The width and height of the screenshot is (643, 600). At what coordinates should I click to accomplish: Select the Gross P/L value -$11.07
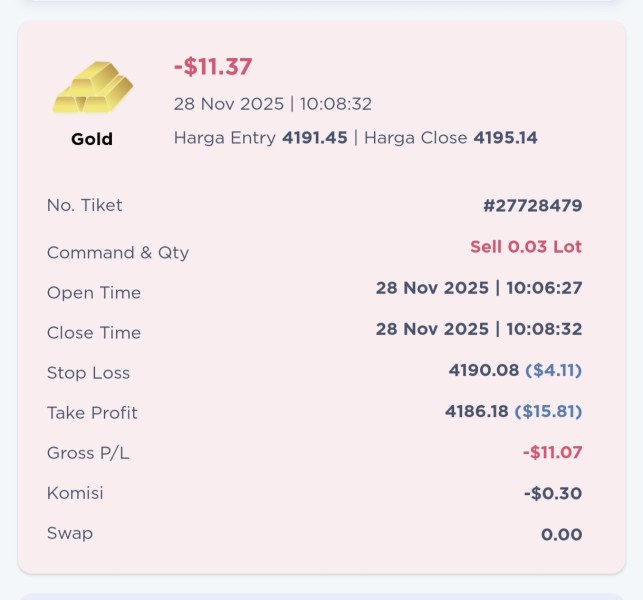[552, 452]
